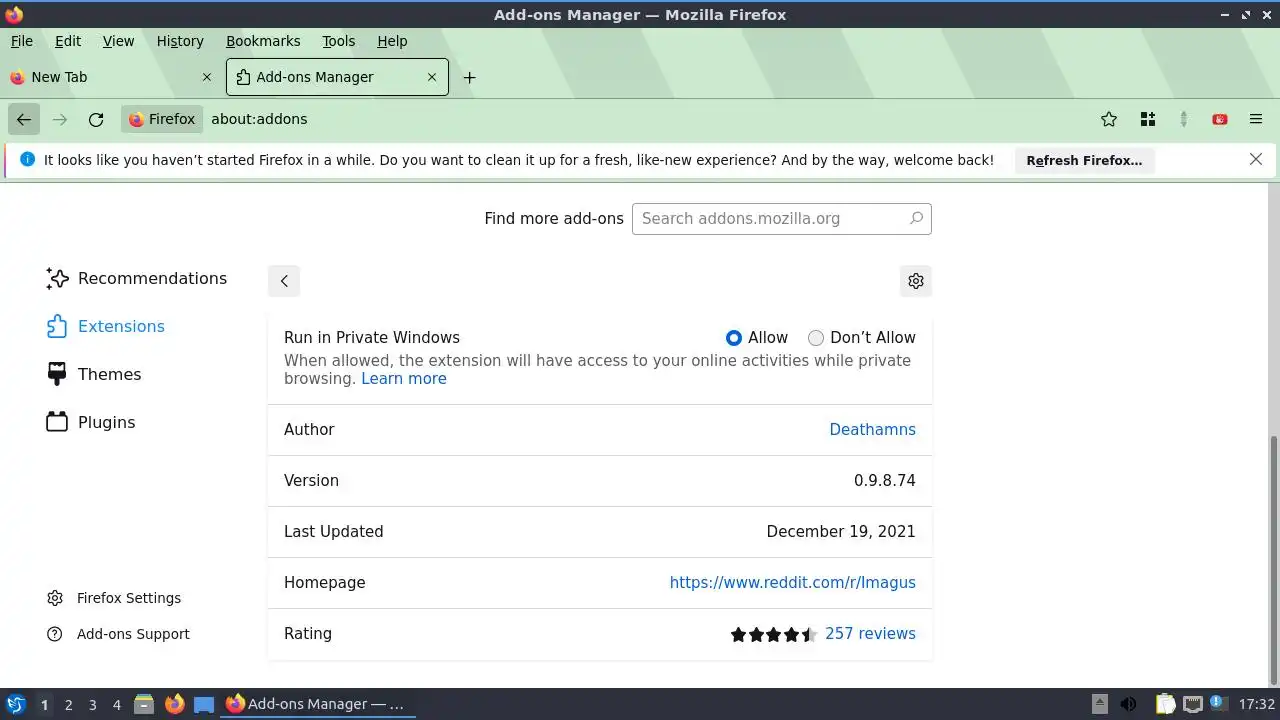This screenshot has height=720, width=1280.
Task: Open the Help menu
Action: click(x=392, y=41)
